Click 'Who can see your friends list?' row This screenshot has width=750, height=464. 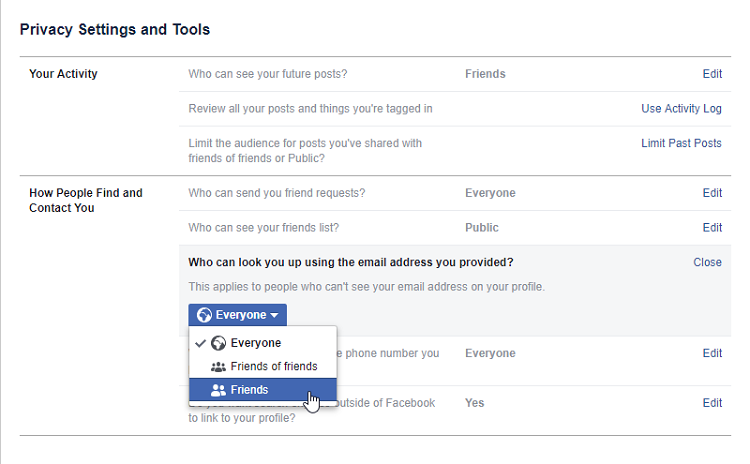click(x=455, y=228)
